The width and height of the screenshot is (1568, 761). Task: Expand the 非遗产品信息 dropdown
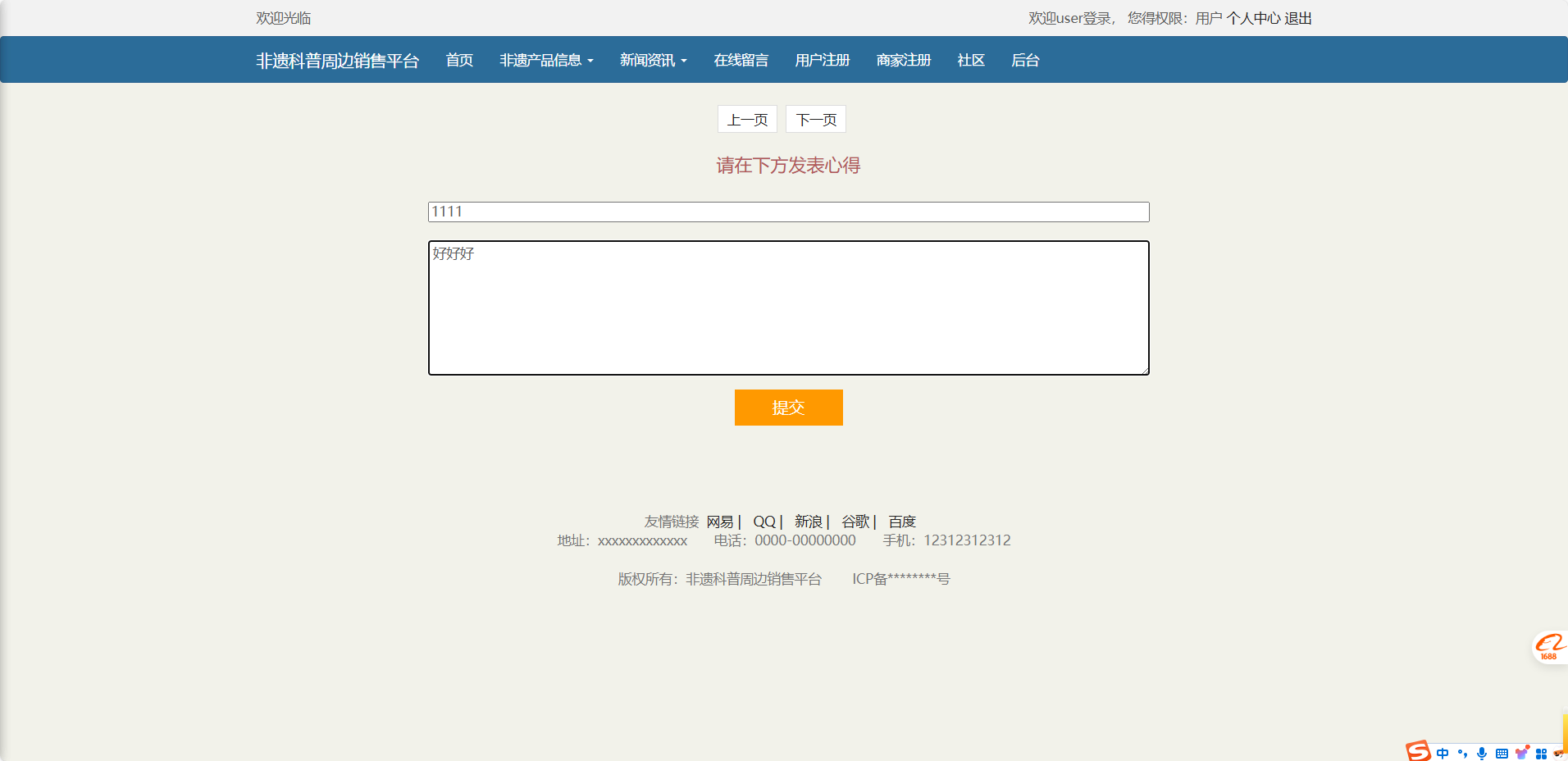click(x=546, y=60)
